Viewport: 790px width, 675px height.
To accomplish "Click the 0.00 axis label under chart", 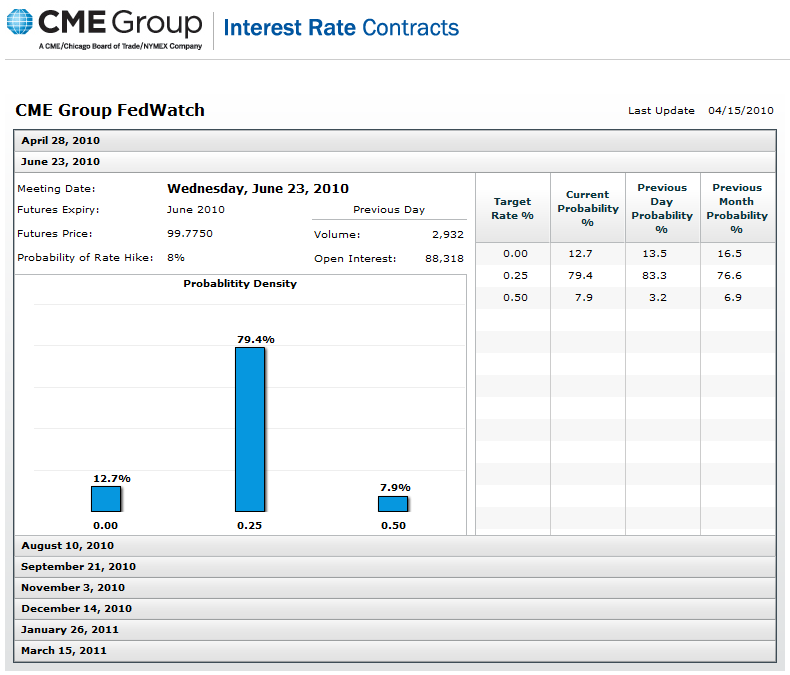I will (x=105, y=526).
